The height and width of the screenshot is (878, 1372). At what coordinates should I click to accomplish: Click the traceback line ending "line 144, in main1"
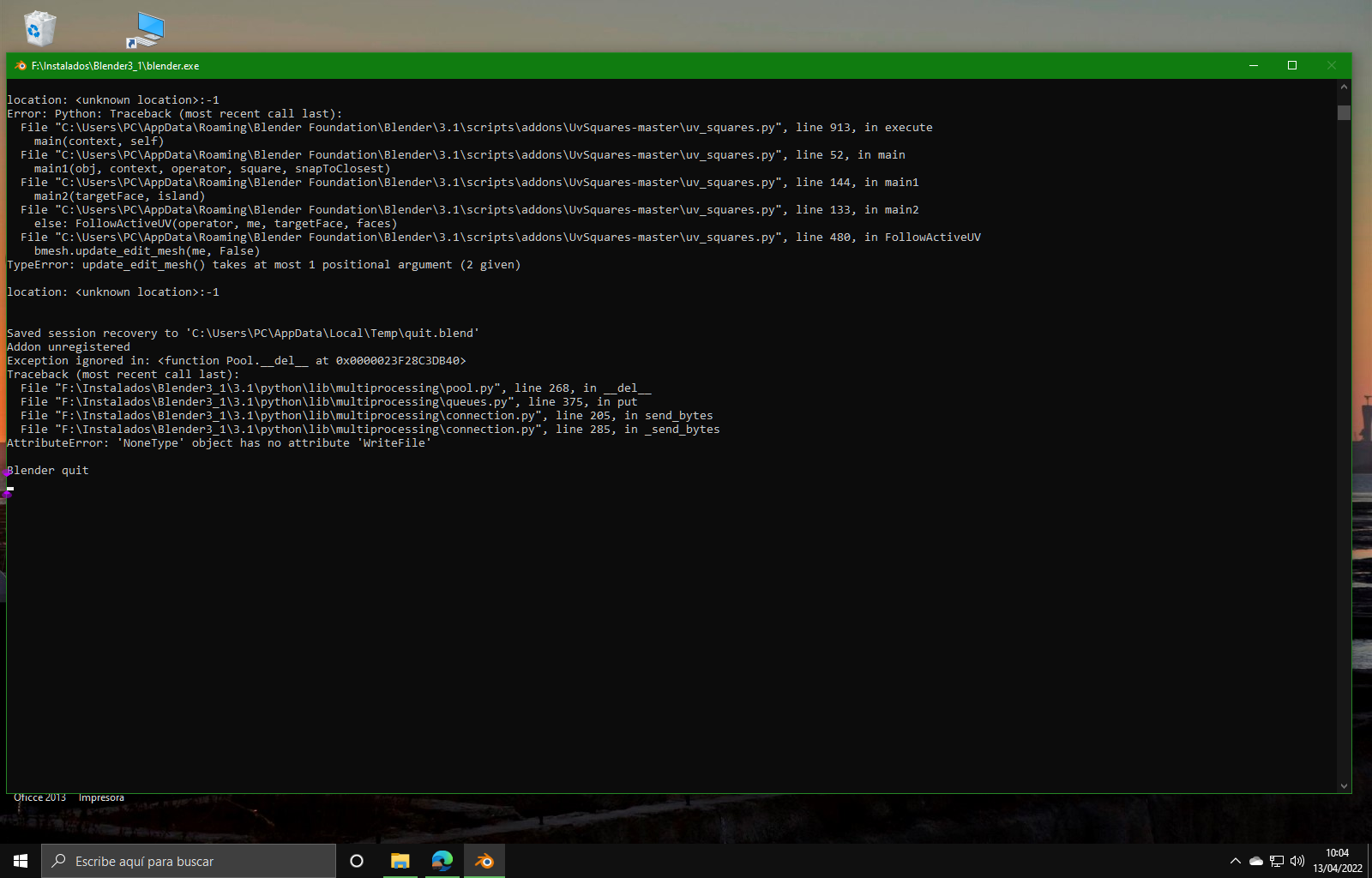pyautogui.click(x=470, y=183)
